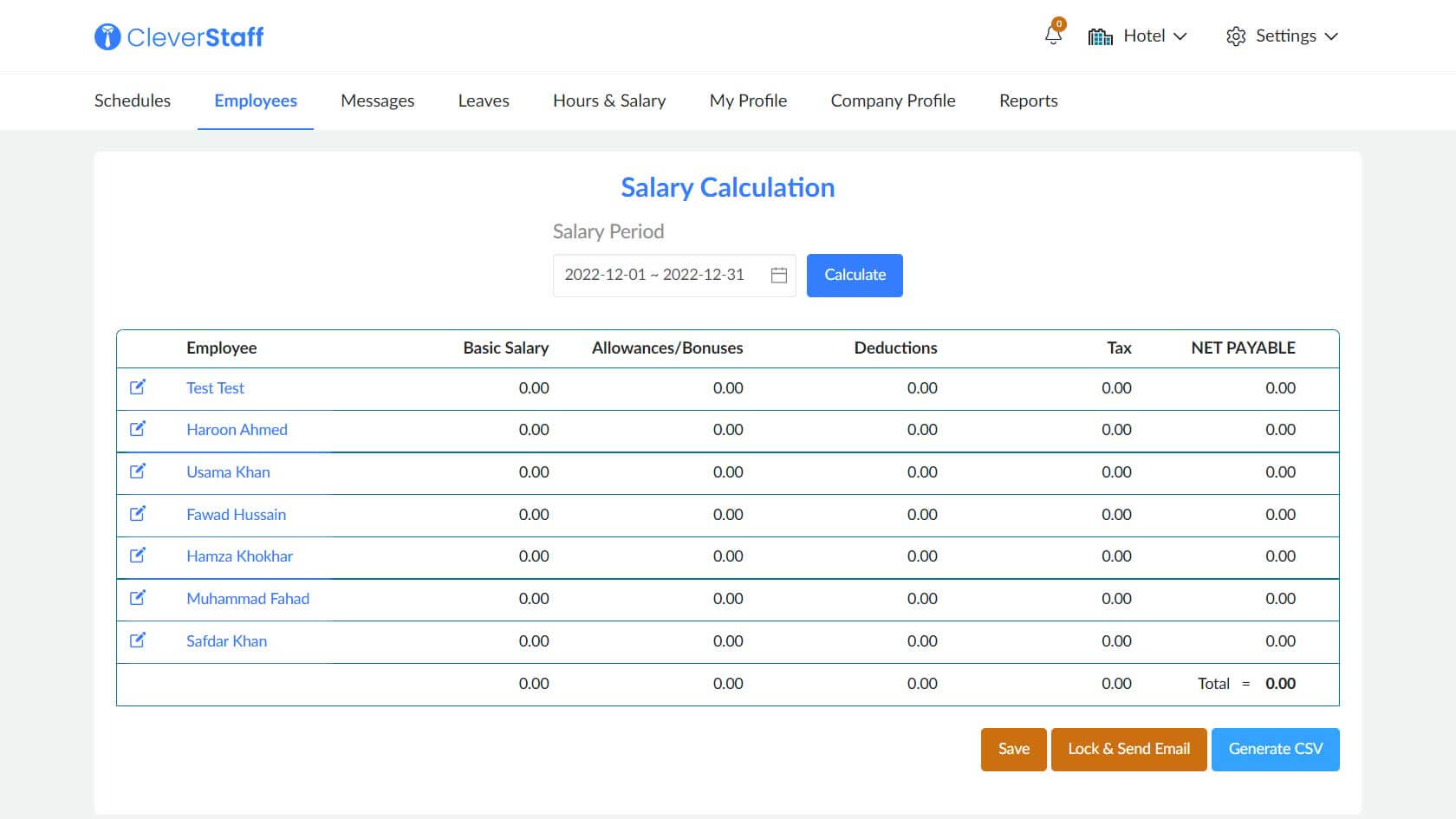Go to the Hours & Salary tab
The width and height of the screenshot is (1456, 819).
click(x=609, y=101)
